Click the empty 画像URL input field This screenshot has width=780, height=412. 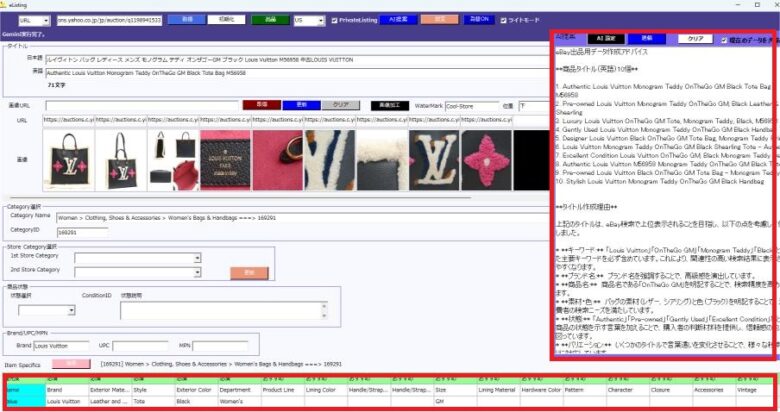point(142,105)
